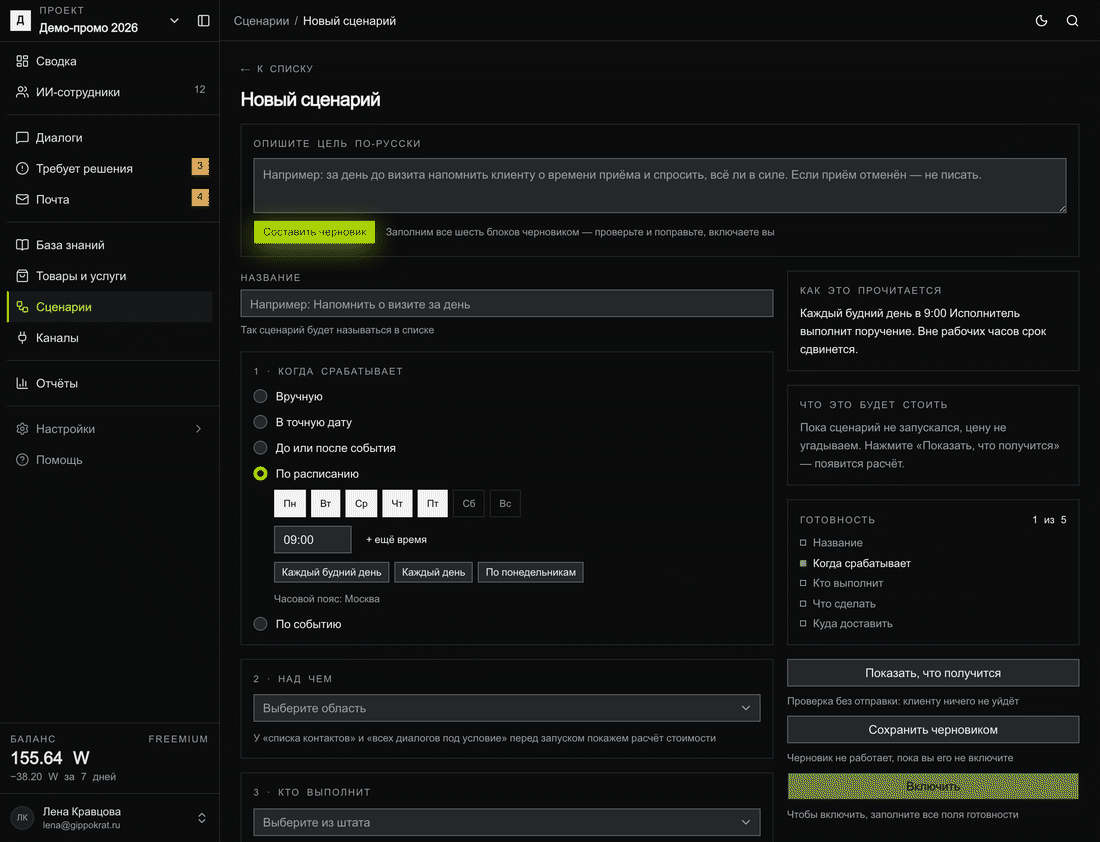Open the Сценарии section in the sidebar
1100x842 pixels.
point(109,307)
